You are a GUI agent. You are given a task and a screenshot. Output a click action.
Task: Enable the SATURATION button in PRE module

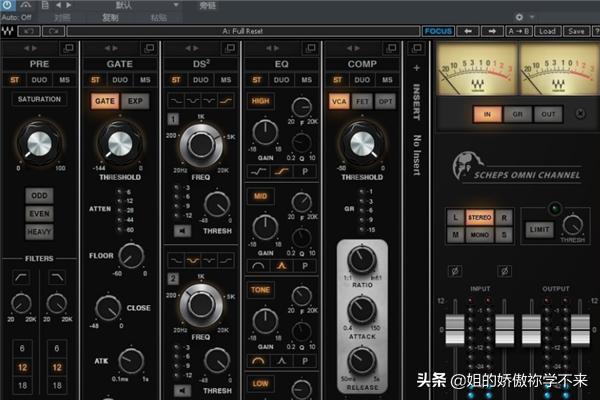38,99
